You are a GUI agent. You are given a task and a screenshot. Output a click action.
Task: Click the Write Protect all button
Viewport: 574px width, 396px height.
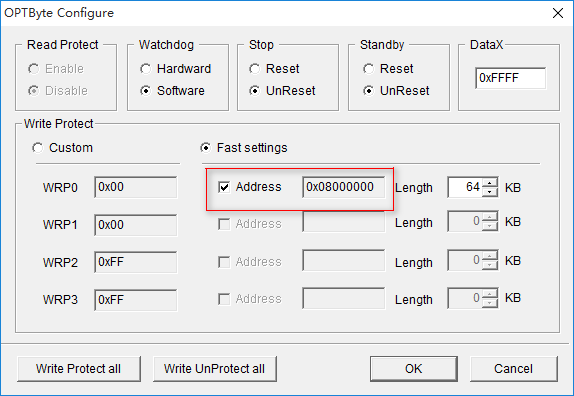pyautogui.click(x=79, y=369)
